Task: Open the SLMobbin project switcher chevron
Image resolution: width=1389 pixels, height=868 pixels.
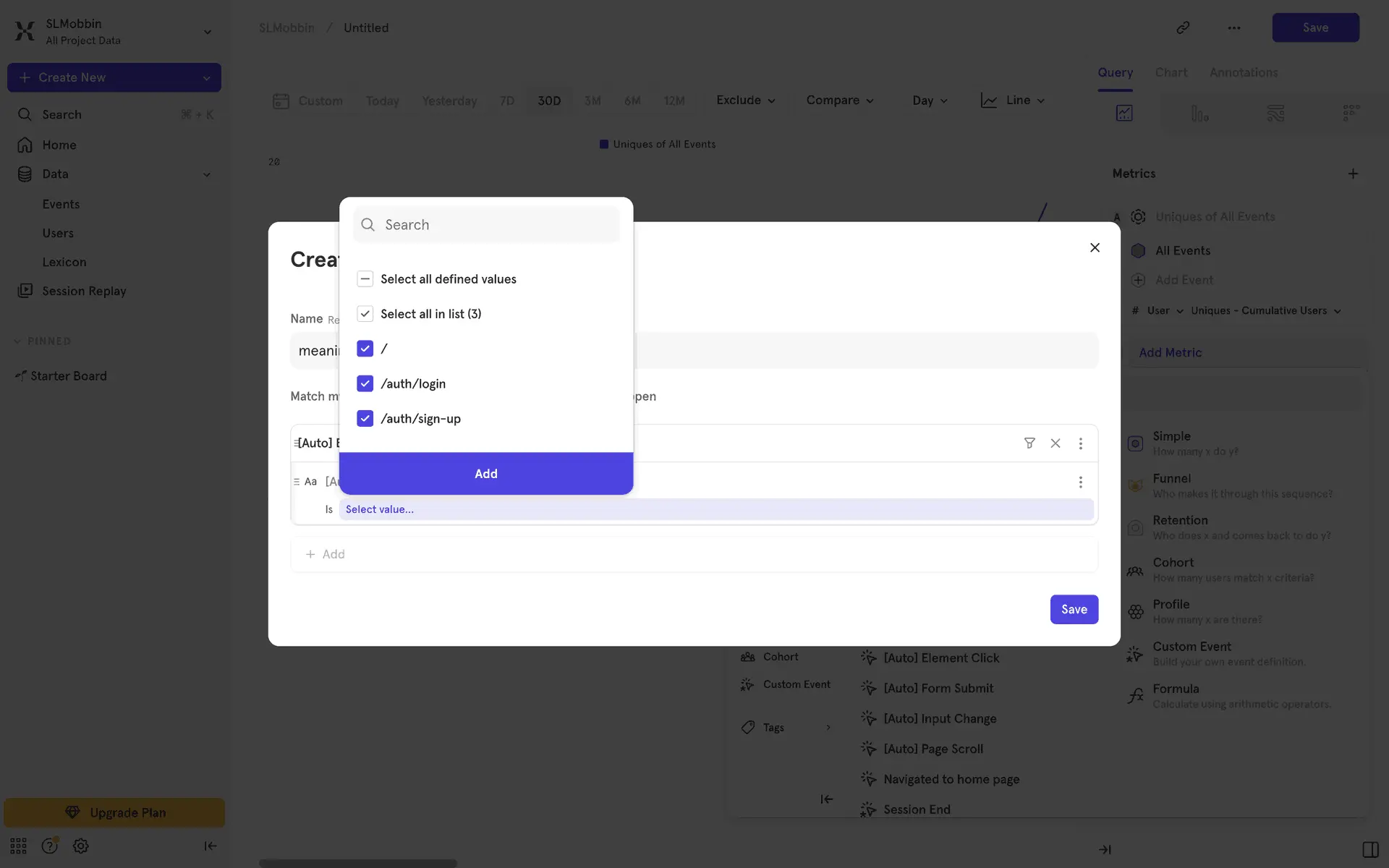Action: (207, 32)
